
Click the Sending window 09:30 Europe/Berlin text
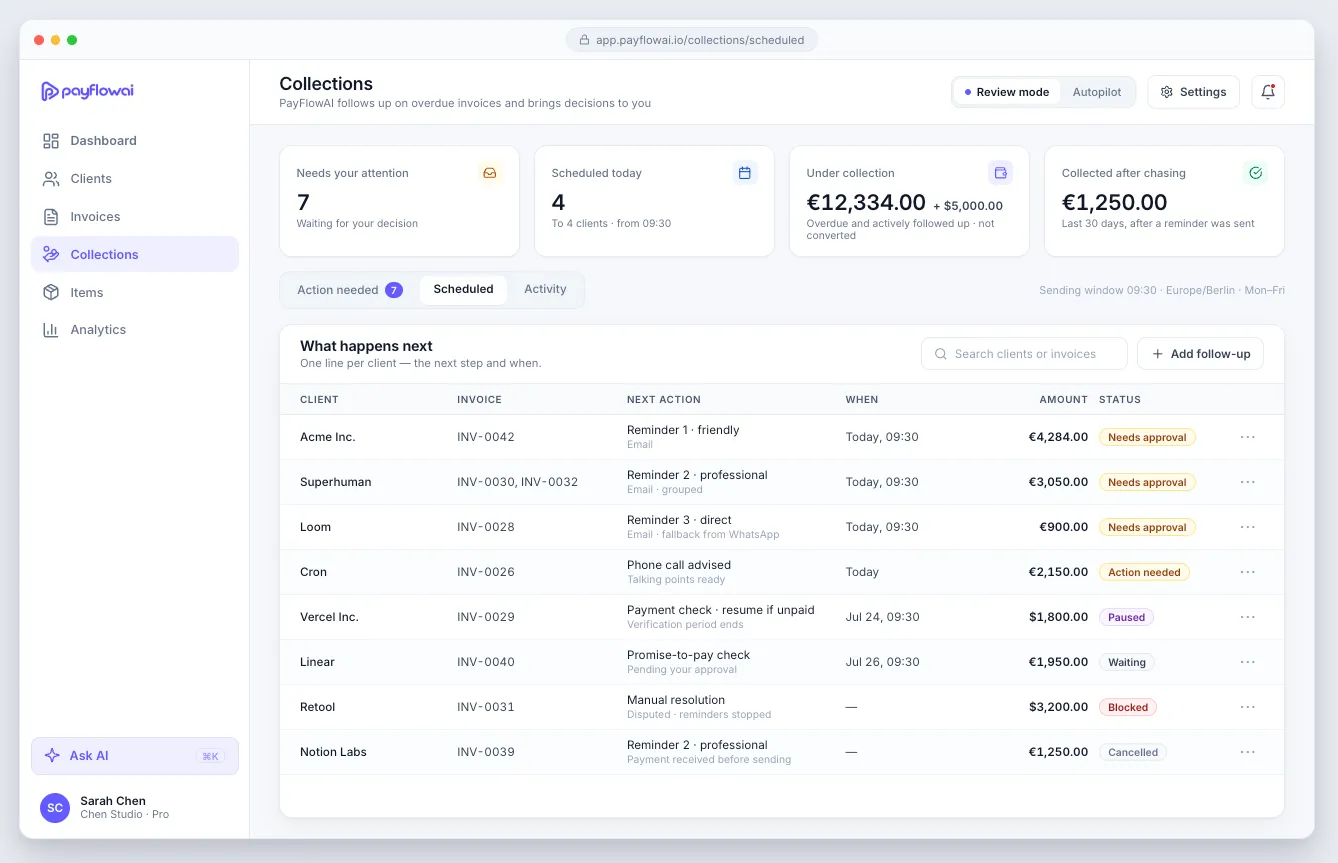[1162, 291]
